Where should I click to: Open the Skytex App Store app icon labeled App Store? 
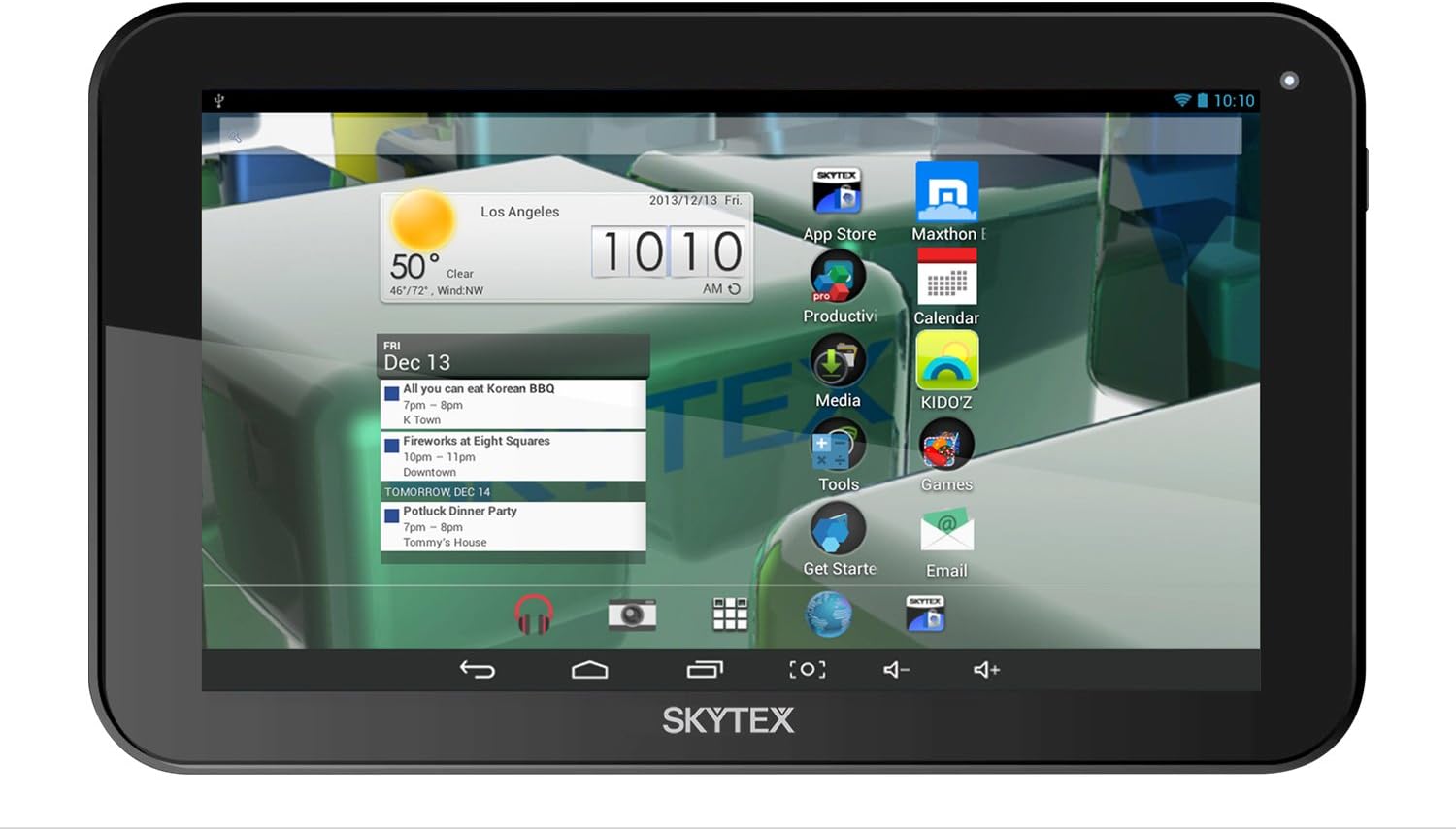[x=838, y=191]
